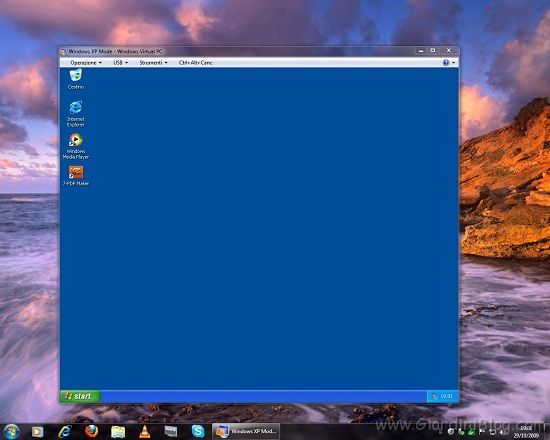Open the Operazione menu
Viewport: 550px width, 440px height.
click(x=86, y=63)
